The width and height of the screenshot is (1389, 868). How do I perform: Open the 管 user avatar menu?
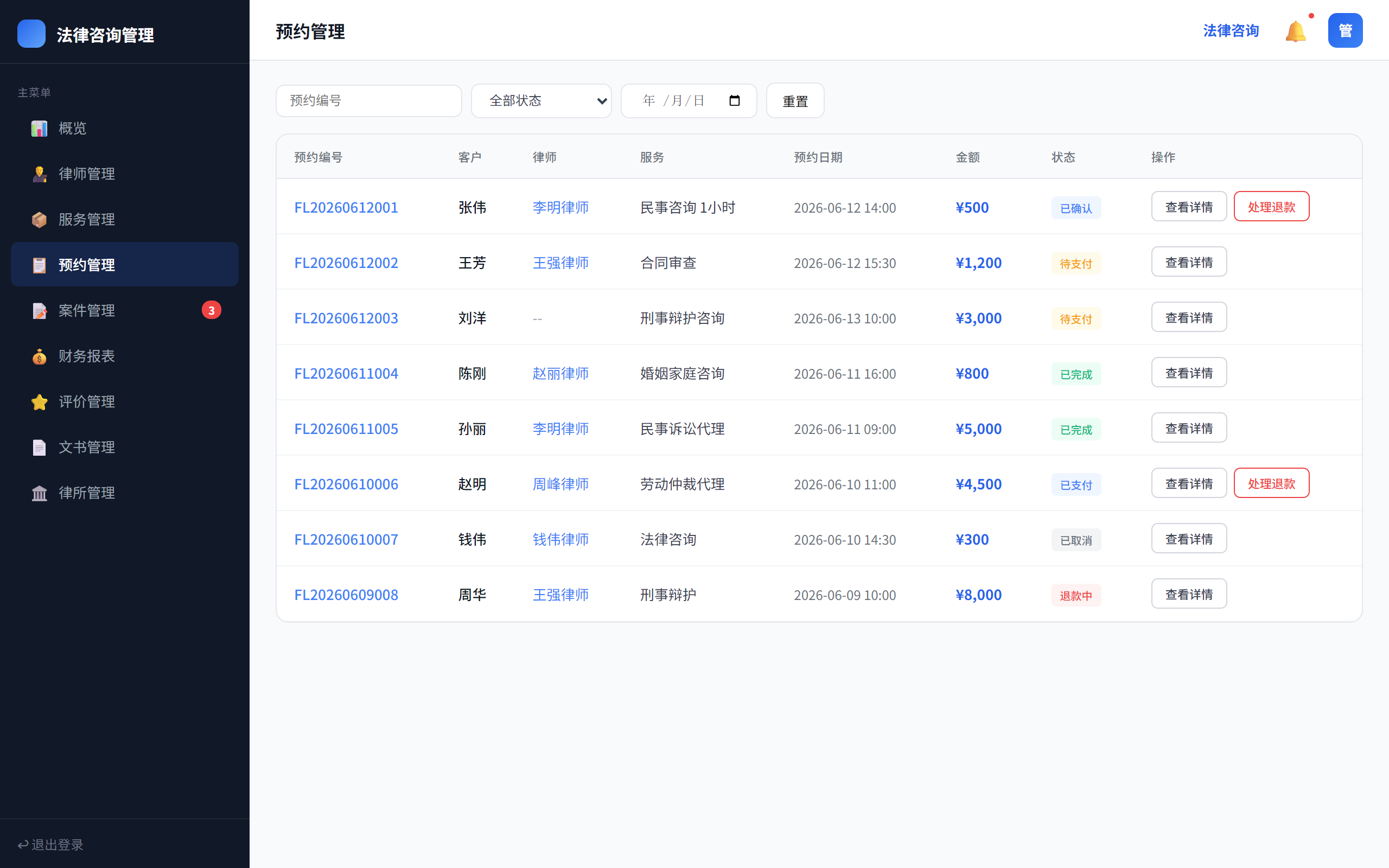click(x=1345, y=30)
